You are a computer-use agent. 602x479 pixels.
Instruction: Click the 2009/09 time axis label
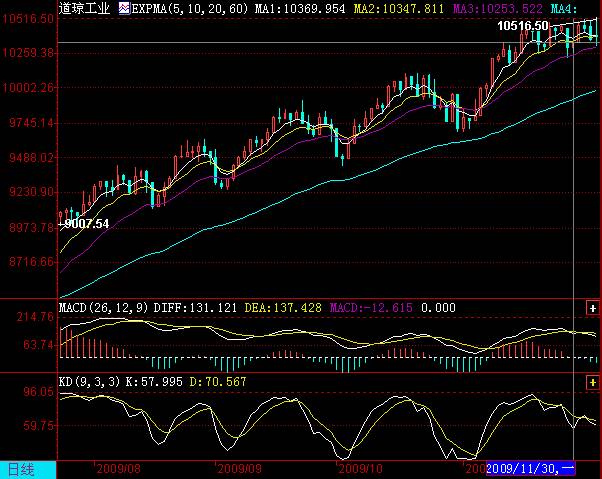click(x=239, y=468)
